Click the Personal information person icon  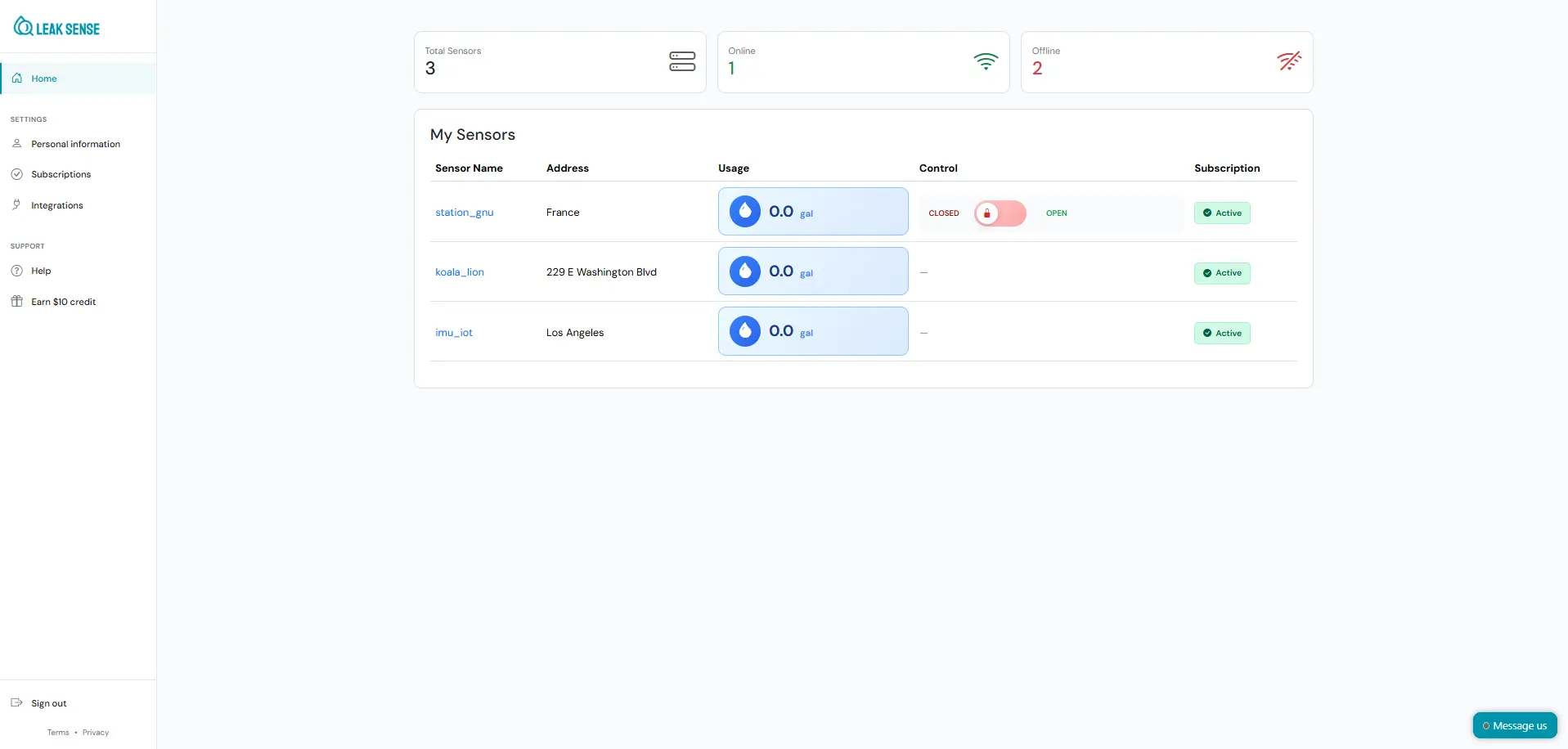tap(18, 143)
